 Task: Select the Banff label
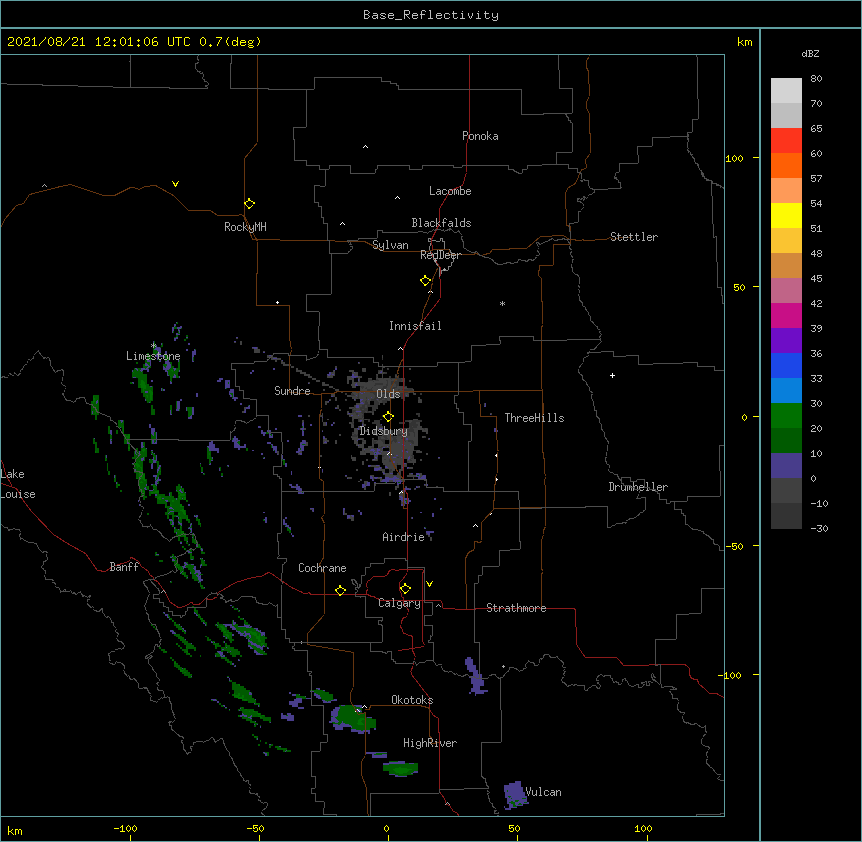click(x=124, y=567)
